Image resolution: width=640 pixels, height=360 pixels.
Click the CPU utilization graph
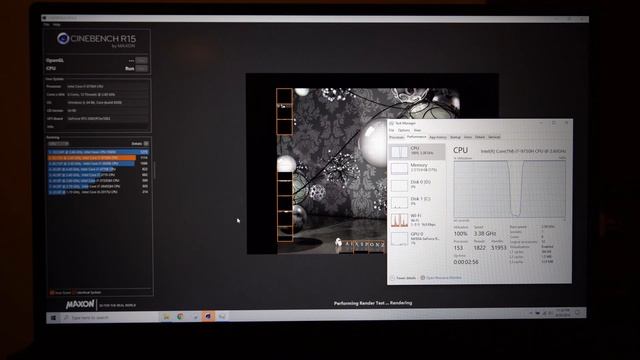[509, 189]
